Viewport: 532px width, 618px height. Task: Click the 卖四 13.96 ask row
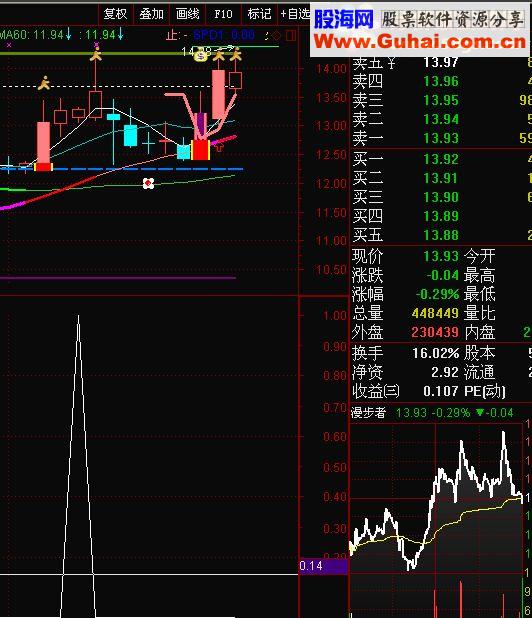tap(441, 81)
